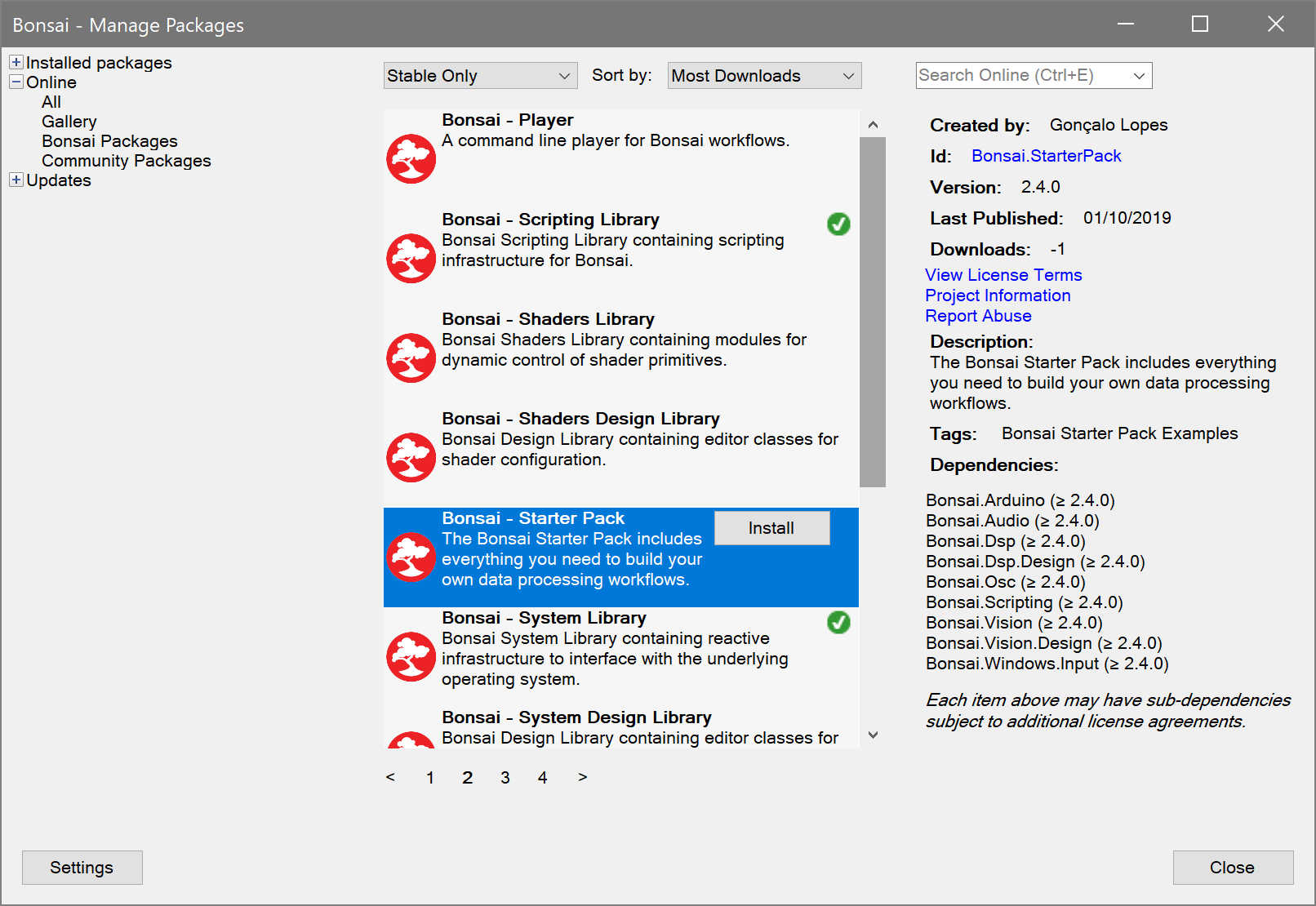This screenshot has height=906, width=1316.
Task: Click the Bonsai.Audio dependency entry
Action: pos(1012,521)
